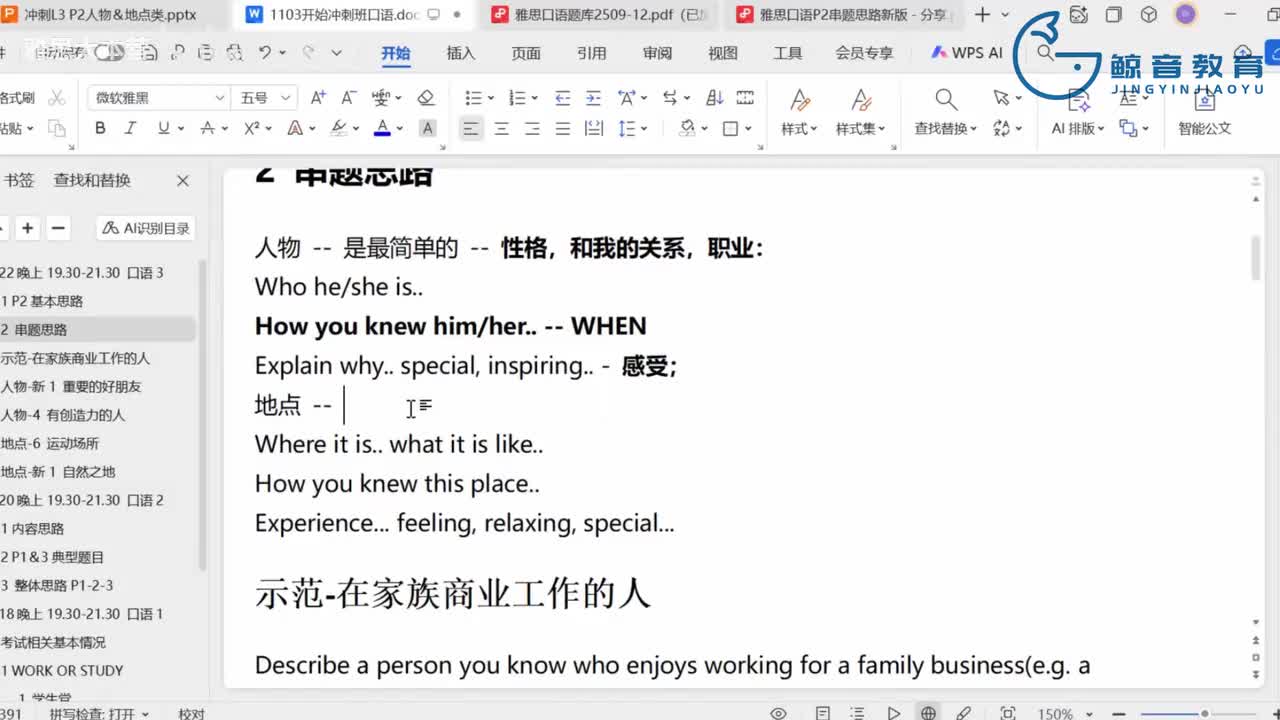The height and width of the screenshot is (720, 1280).
Task: Open the search magnifier beside WPS AI
Action: pos(1045,52)
